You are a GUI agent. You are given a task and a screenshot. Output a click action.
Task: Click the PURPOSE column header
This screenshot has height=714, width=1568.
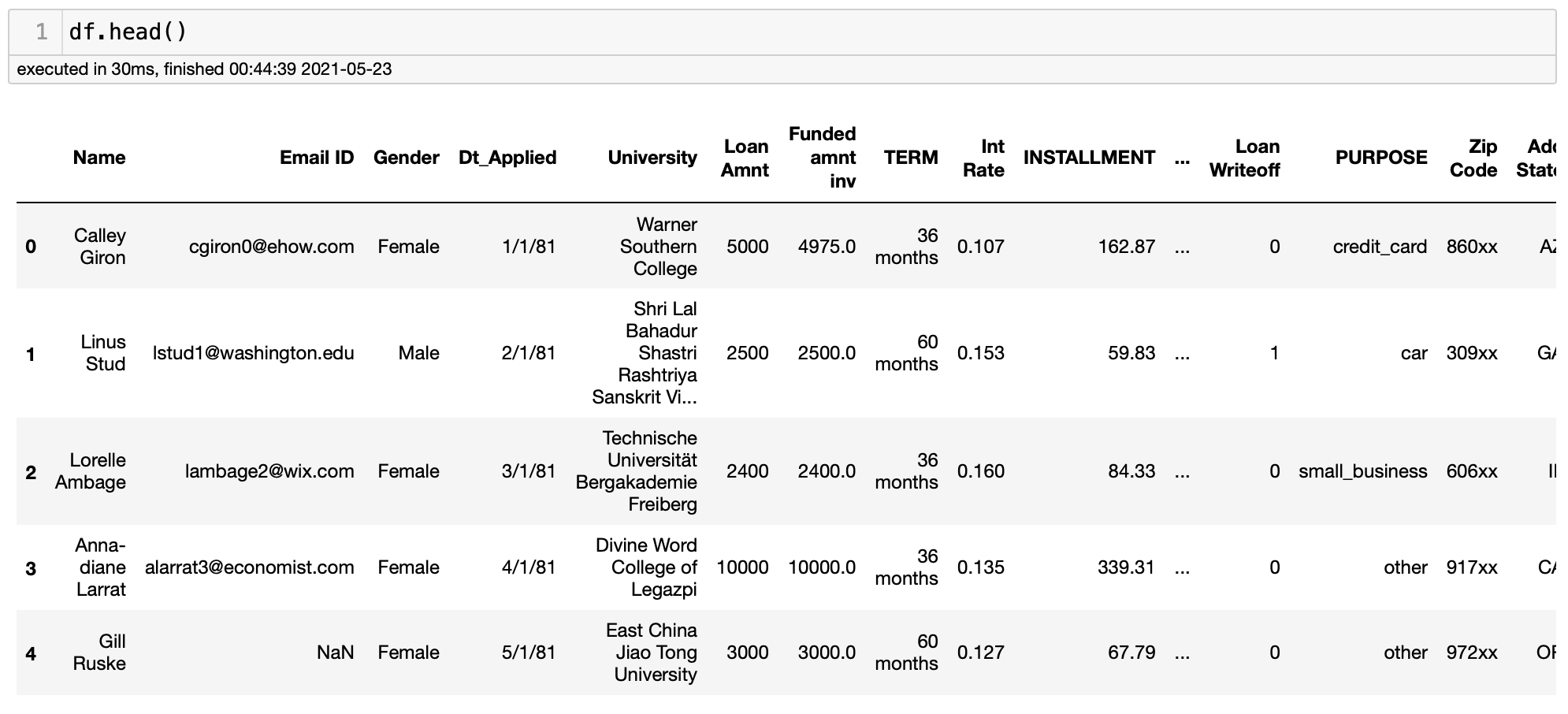[1381, 158]
